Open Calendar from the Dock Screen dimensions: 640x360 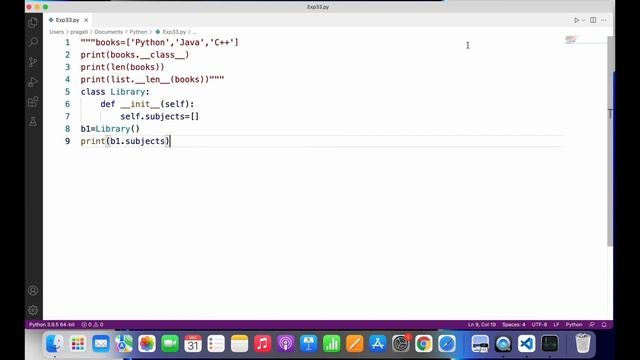click(x=193, y=344)
